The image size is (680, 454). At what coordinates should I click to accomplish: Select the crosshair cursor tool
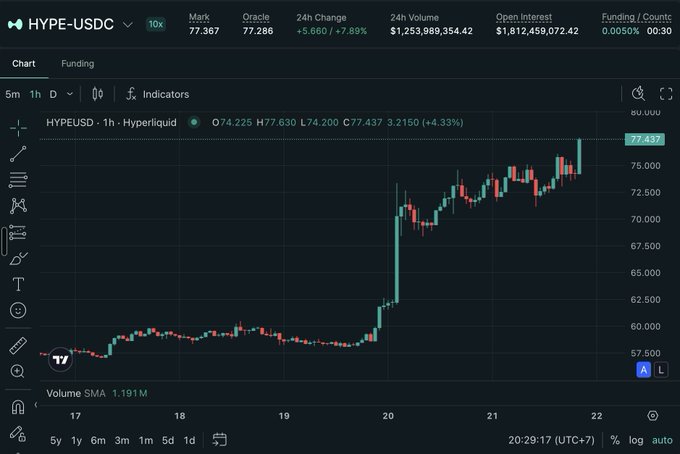pos(18,128)
